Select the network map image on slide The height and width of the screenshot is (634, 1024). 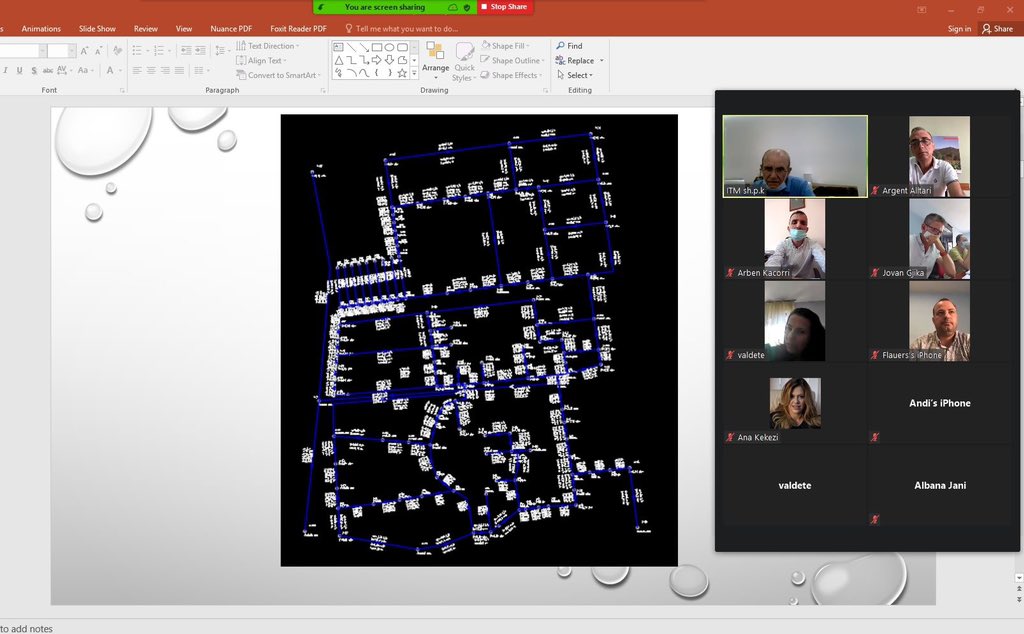[479, 340]
